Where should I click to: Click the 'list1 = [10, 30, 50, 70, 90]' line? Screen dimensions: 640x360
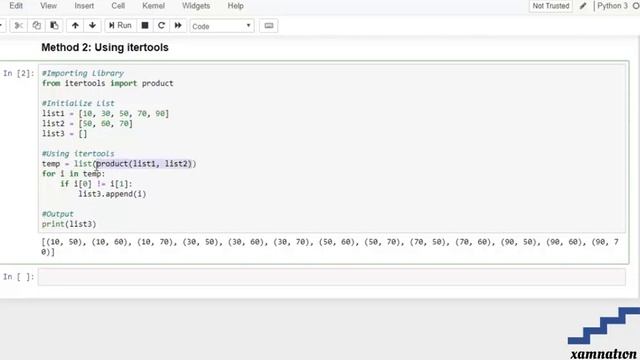tap(105, 113)
